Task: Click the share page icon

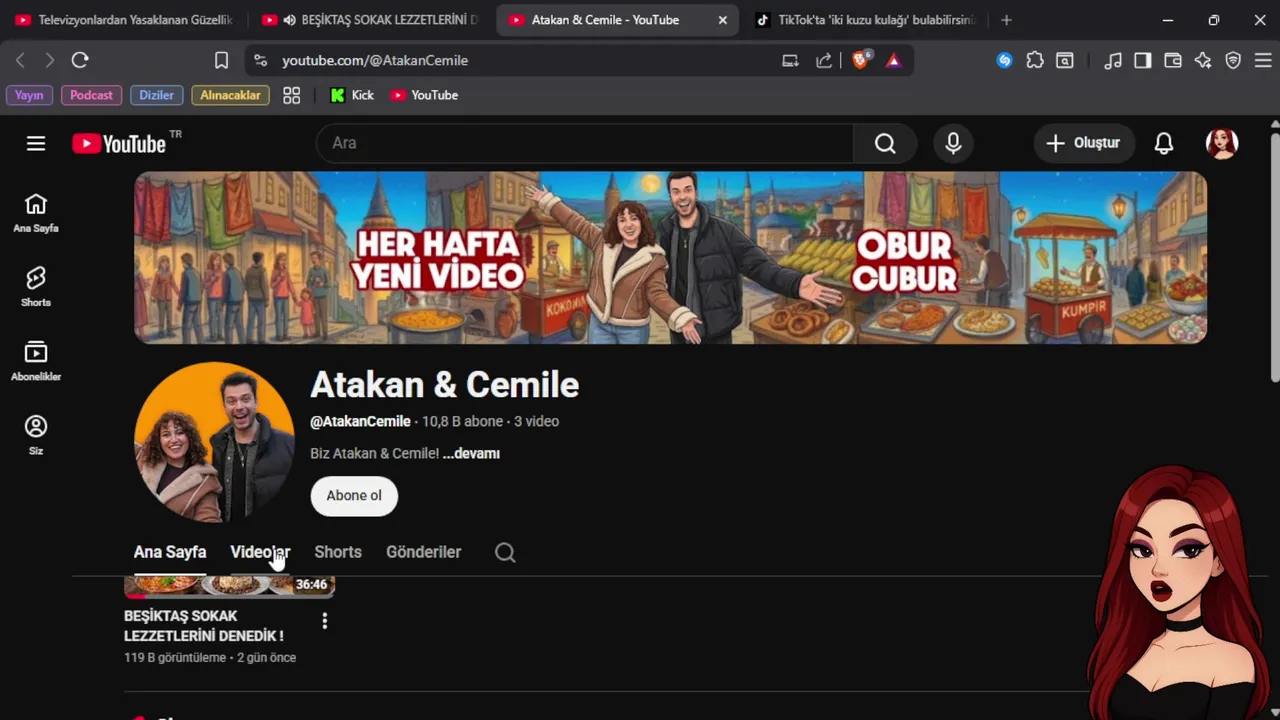Action: click(824, 60)
